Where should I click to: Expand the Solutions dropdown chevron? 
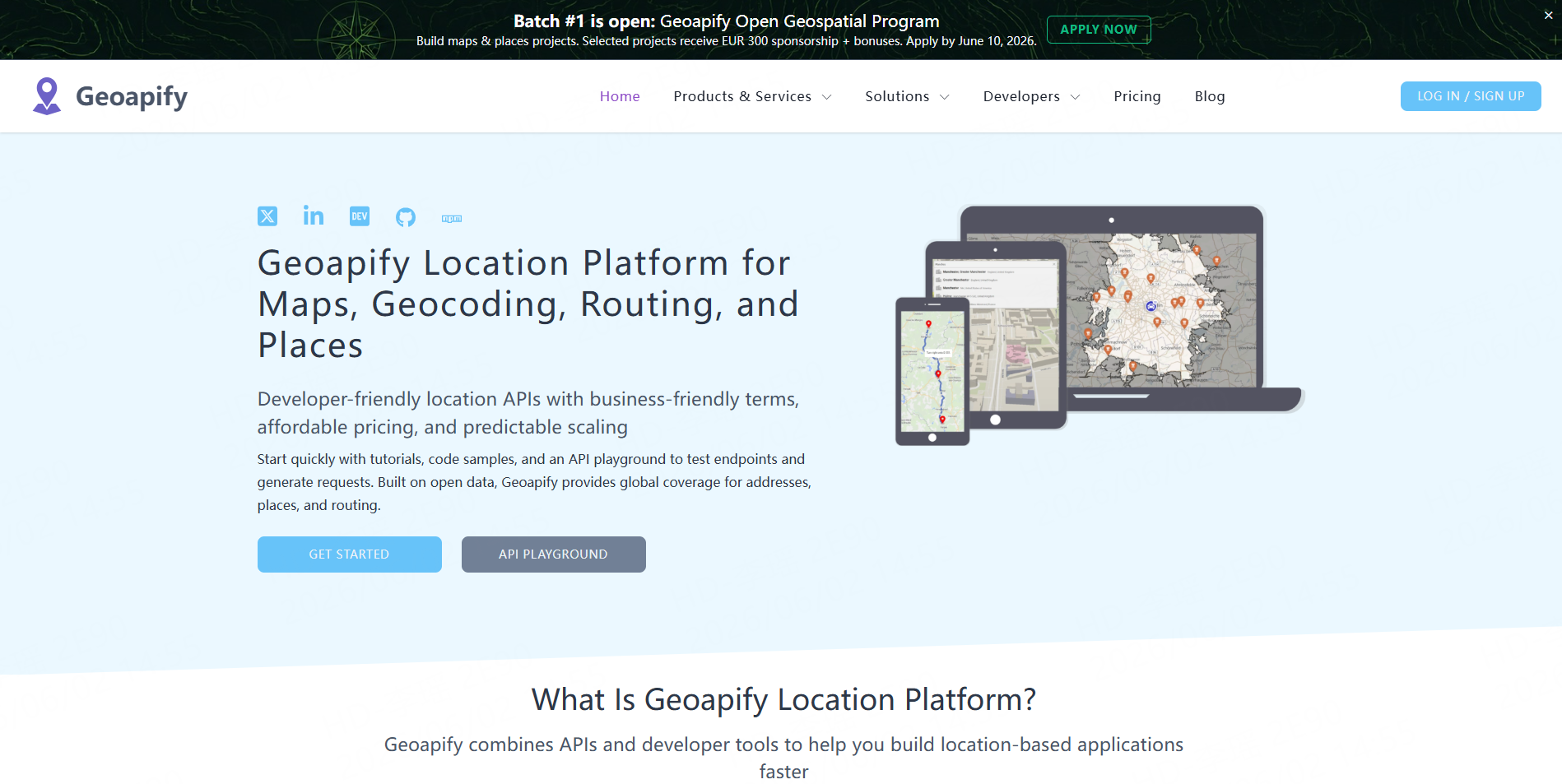click(945, 97)
